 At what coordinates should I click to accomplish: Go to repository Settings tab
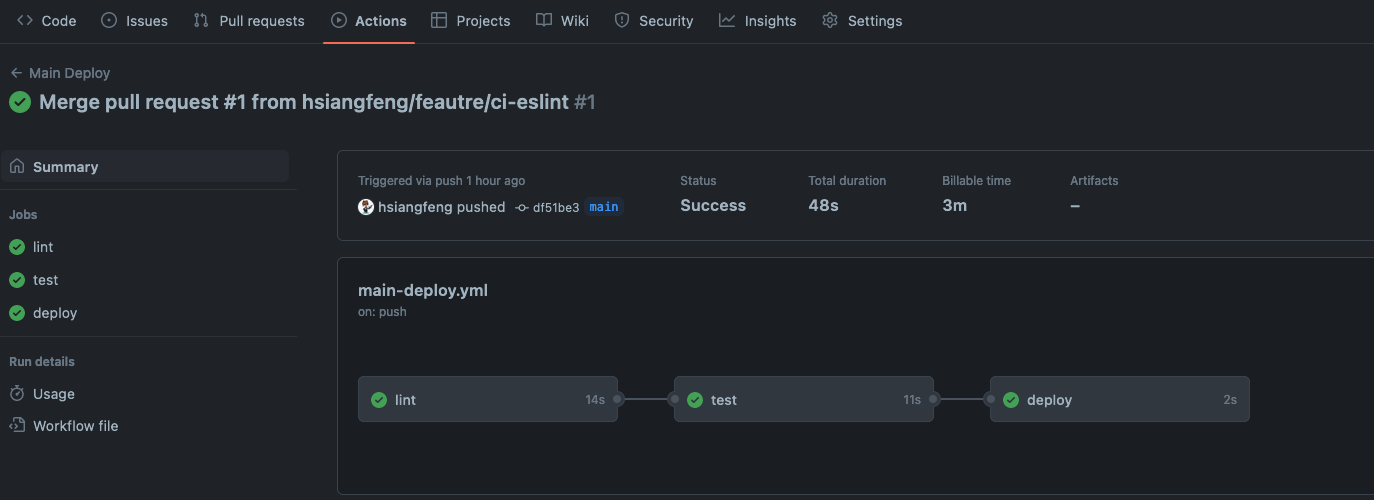point(862,21)
